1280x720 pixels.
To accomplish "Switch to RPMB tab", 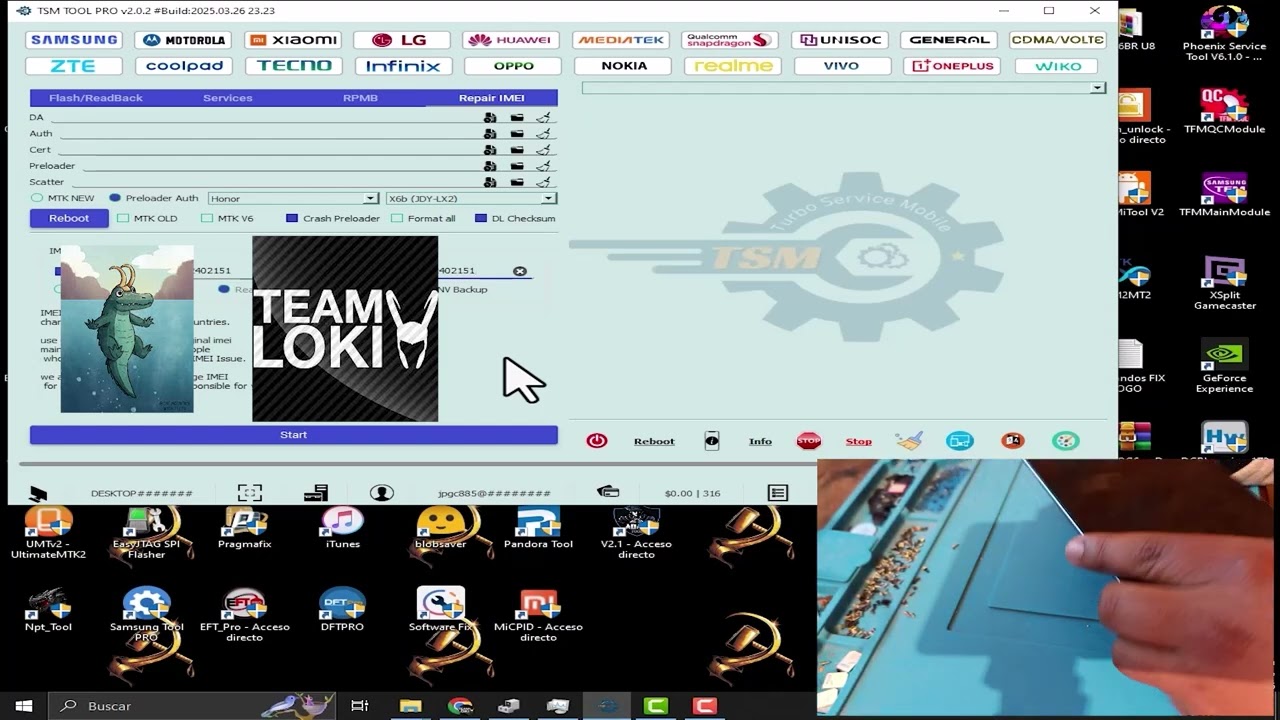I will pos(360,98).
